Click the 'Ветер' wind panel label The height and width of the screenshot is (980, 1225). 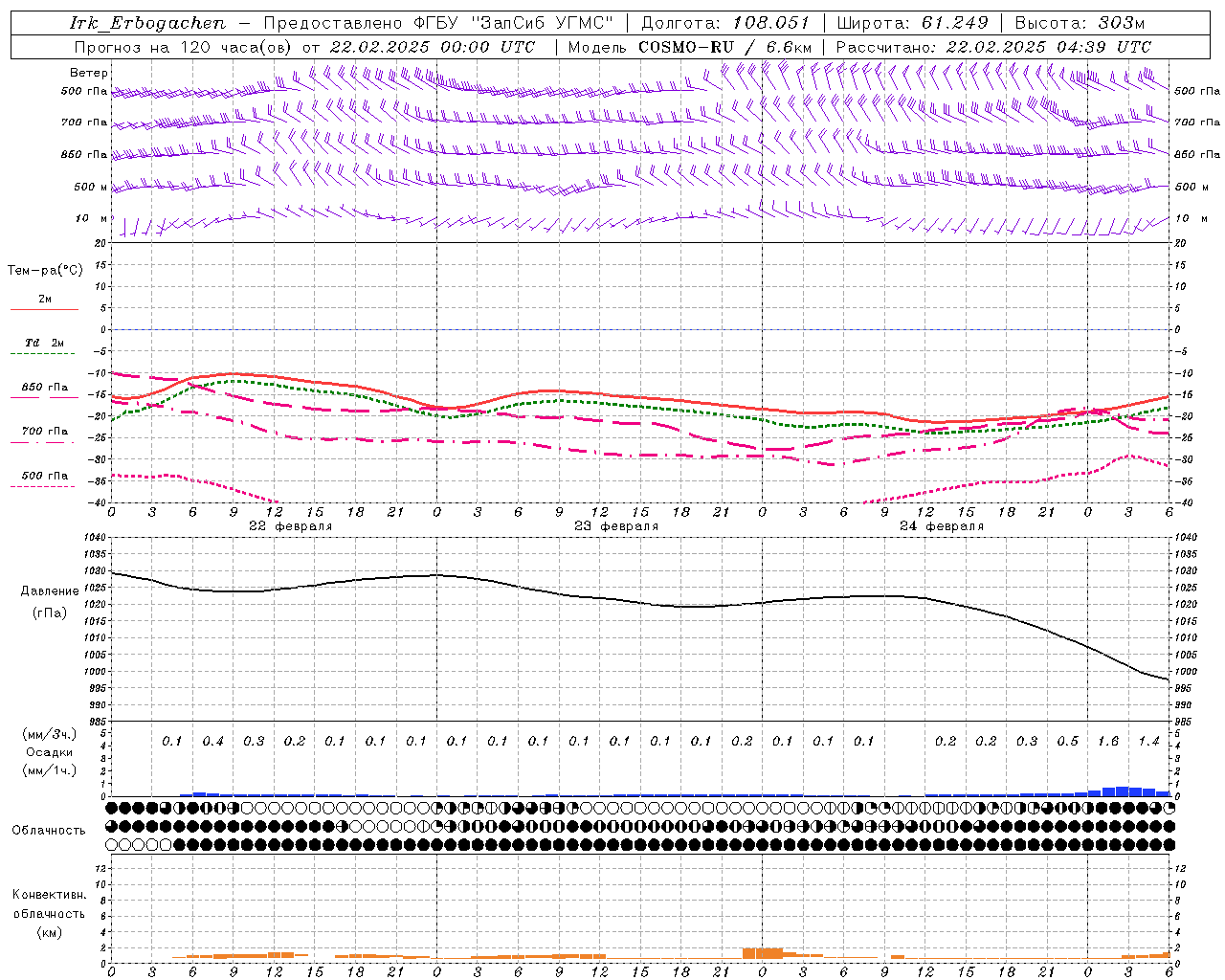pyautogui.click(x=89, y=73)
